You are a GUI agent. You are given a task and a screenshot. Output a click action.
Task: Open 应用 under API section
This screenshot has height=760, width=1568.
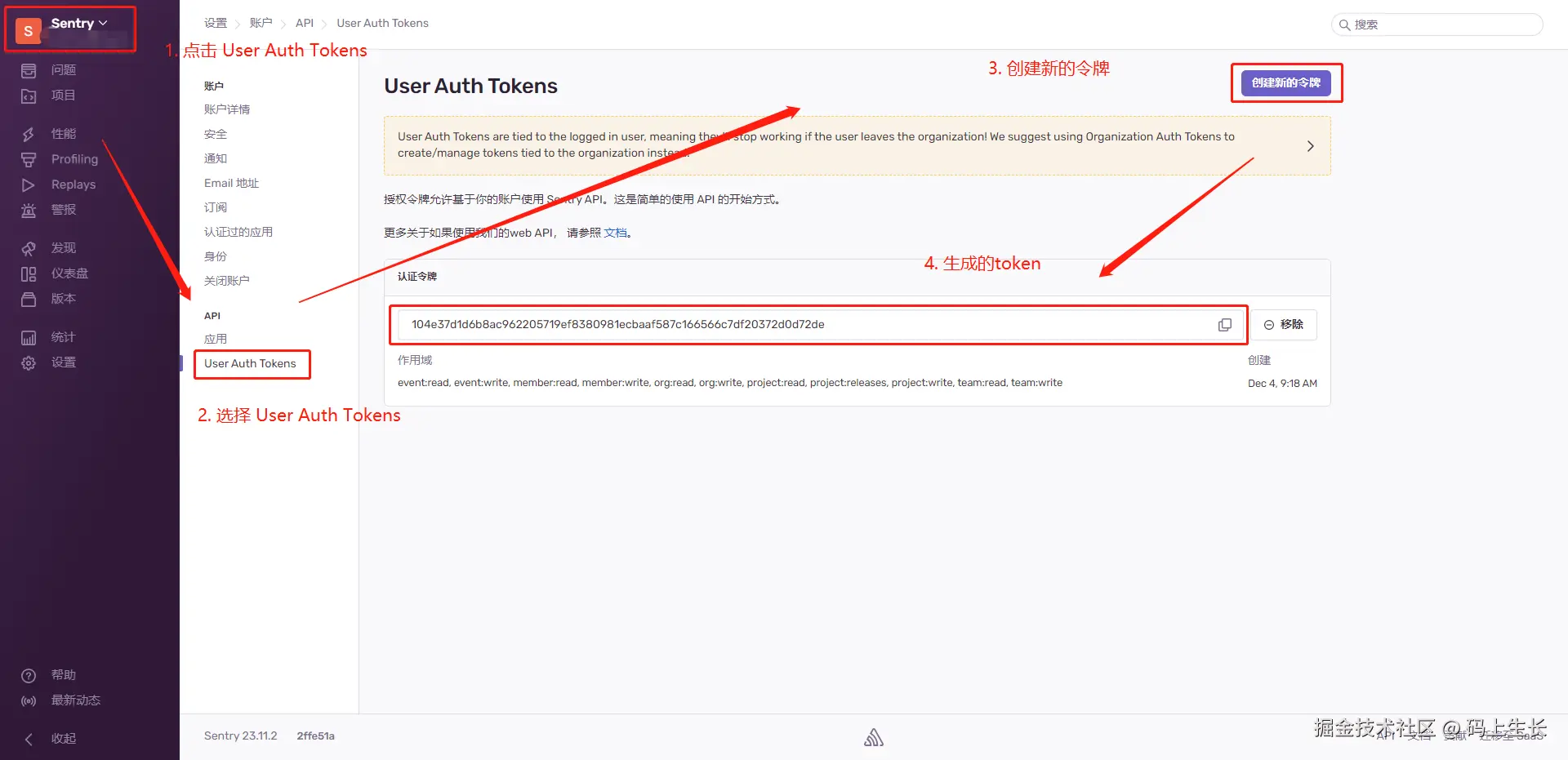216,339
